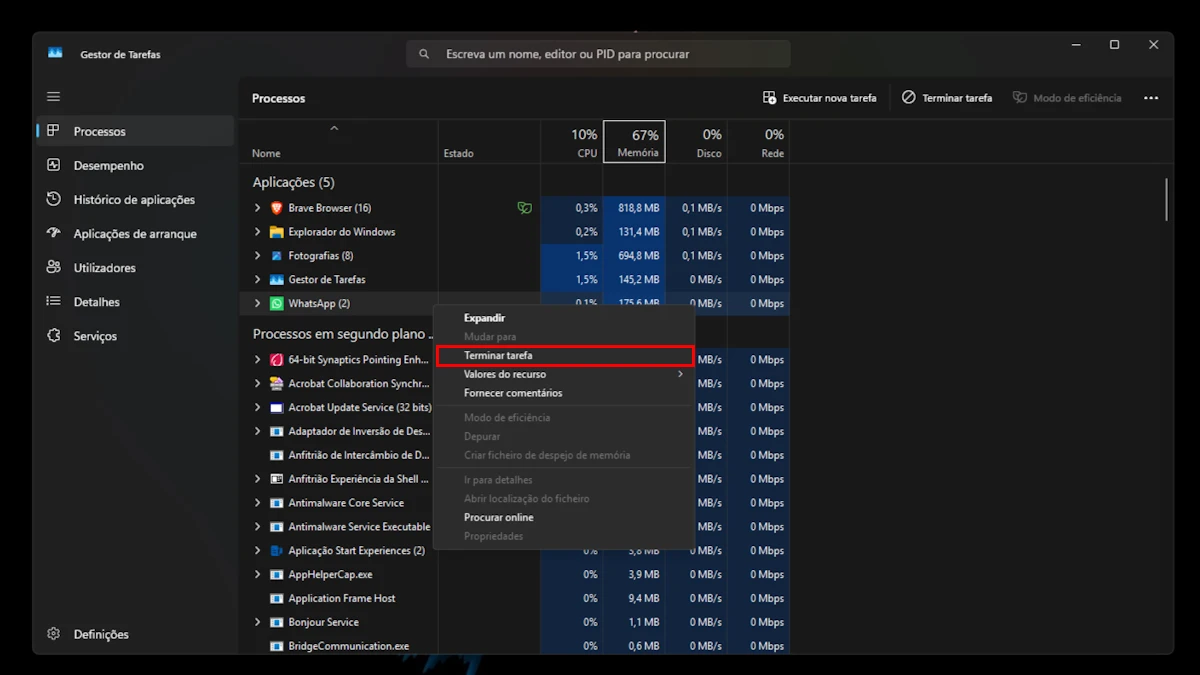Open the hamburger navigation menu icon
The image size is (1200, 675).
(54, 97)
